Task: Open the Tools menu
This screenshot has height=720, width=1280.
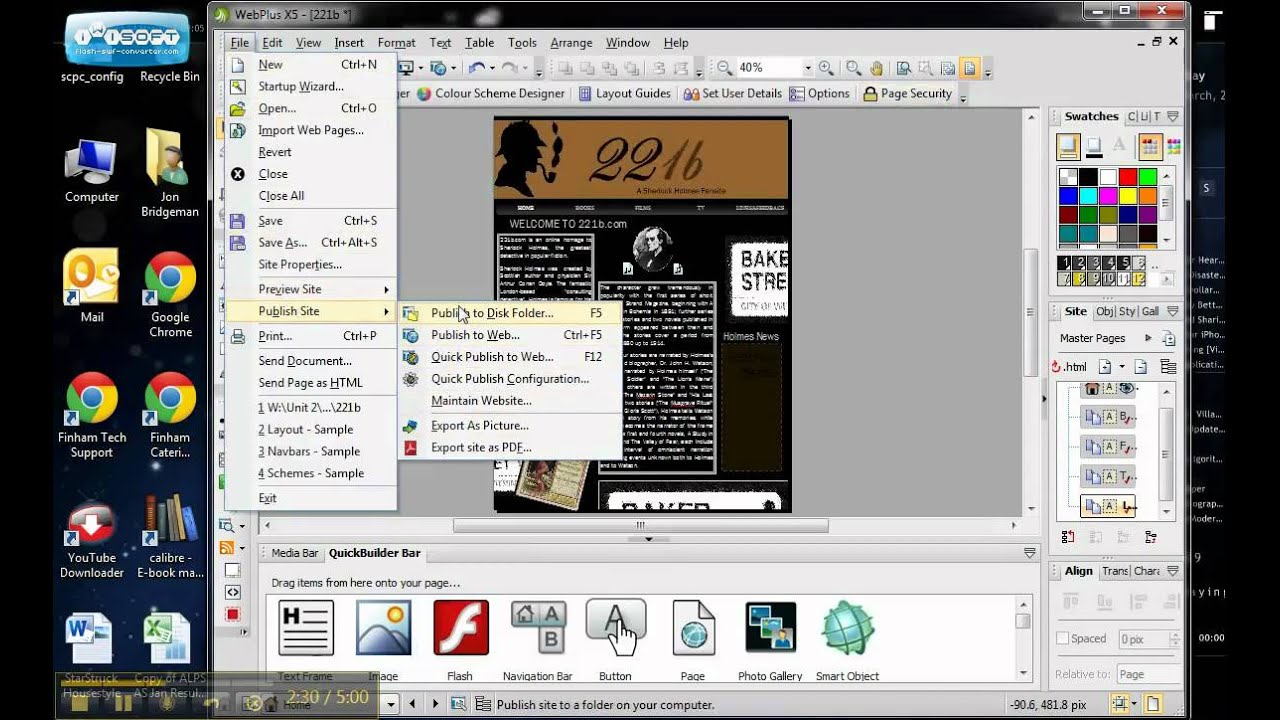Action: point(522,43)
